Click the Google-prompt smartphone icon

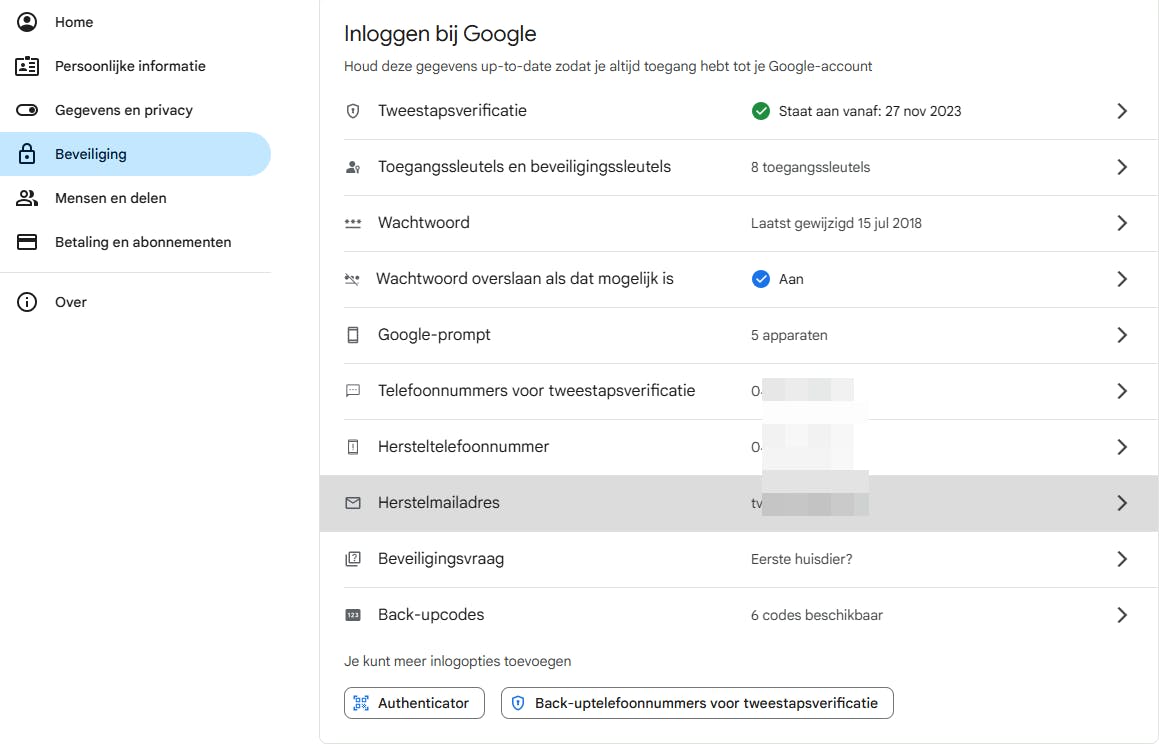tap(352, 335)
